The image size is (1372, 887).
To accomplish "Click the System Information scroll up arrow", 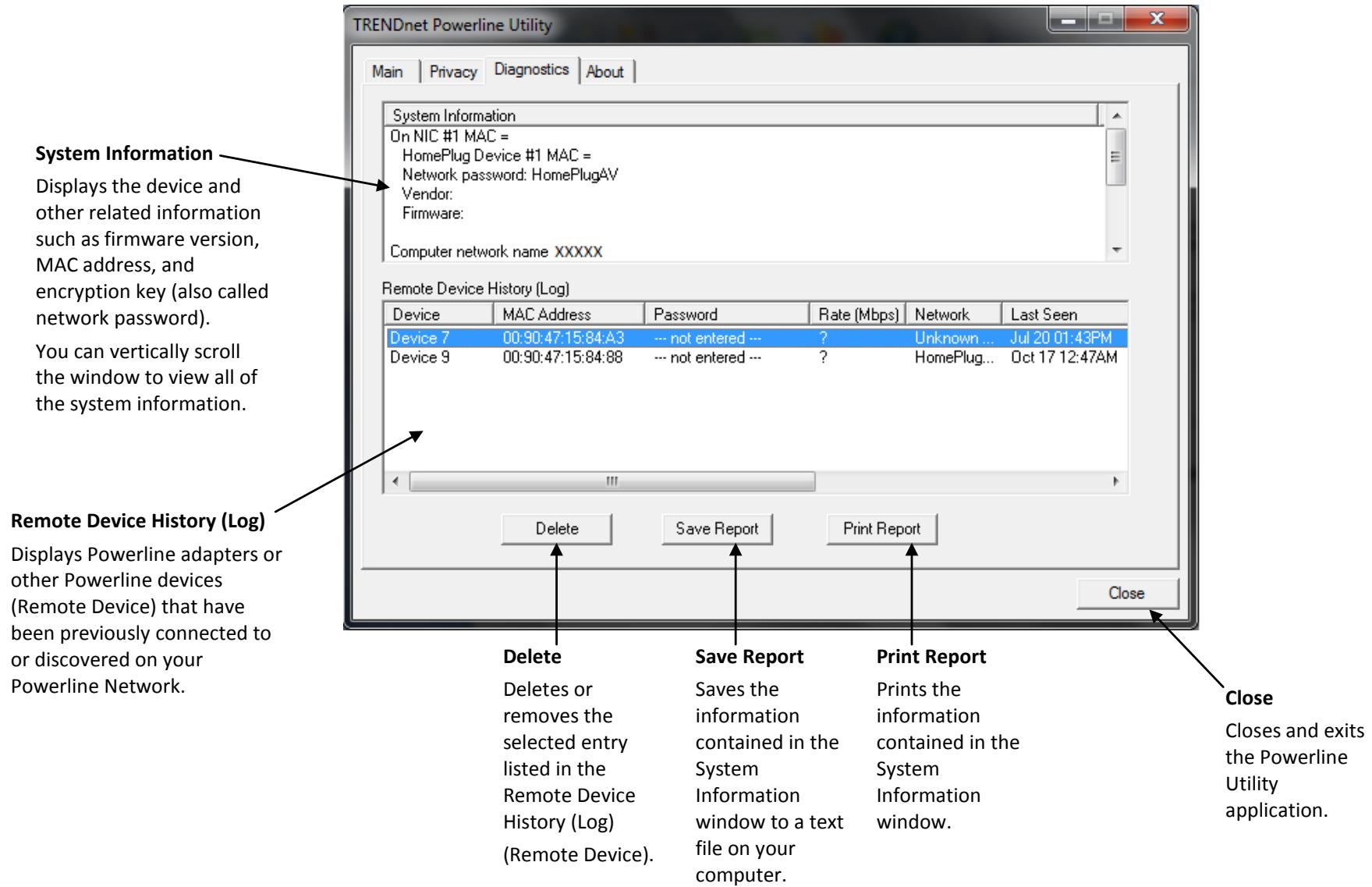I will [x=1118, y=115].
